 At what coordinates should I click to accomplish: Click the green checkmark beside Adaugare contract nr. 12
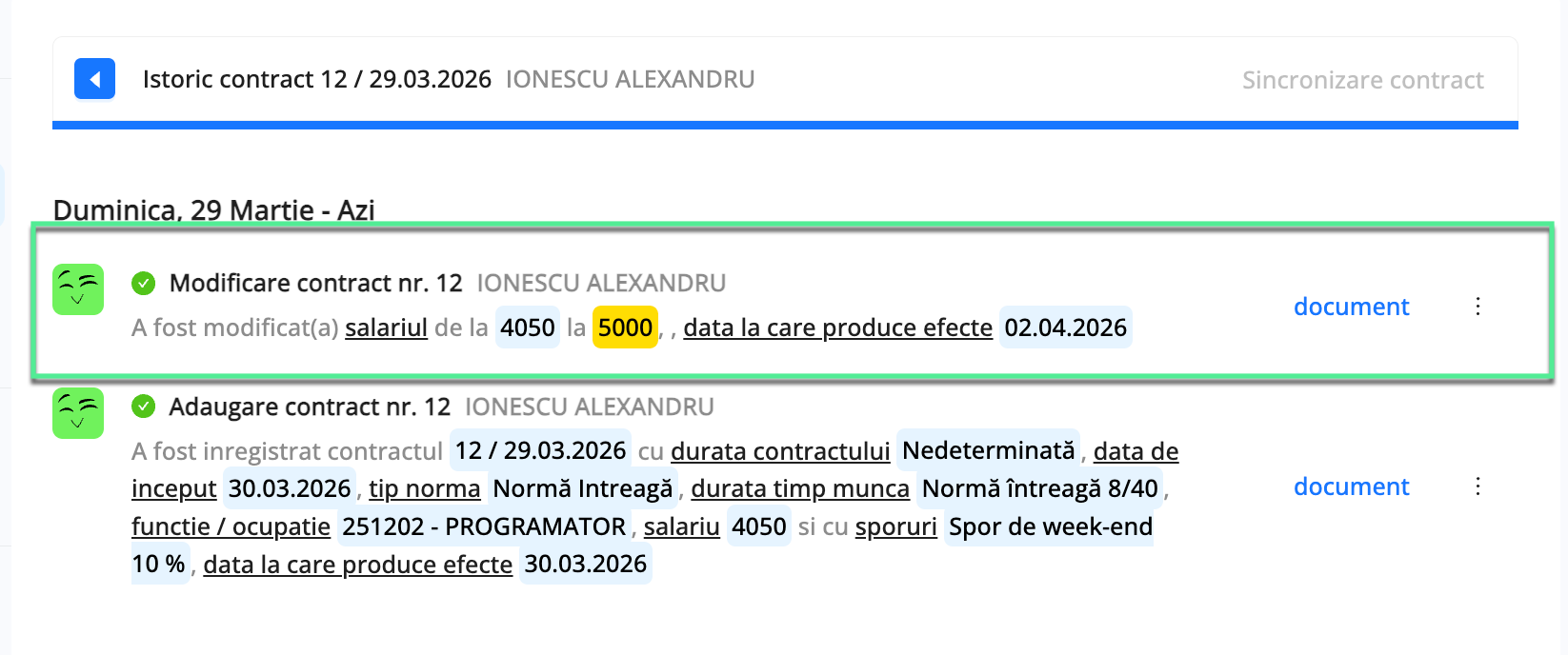[x=143, y=406]
